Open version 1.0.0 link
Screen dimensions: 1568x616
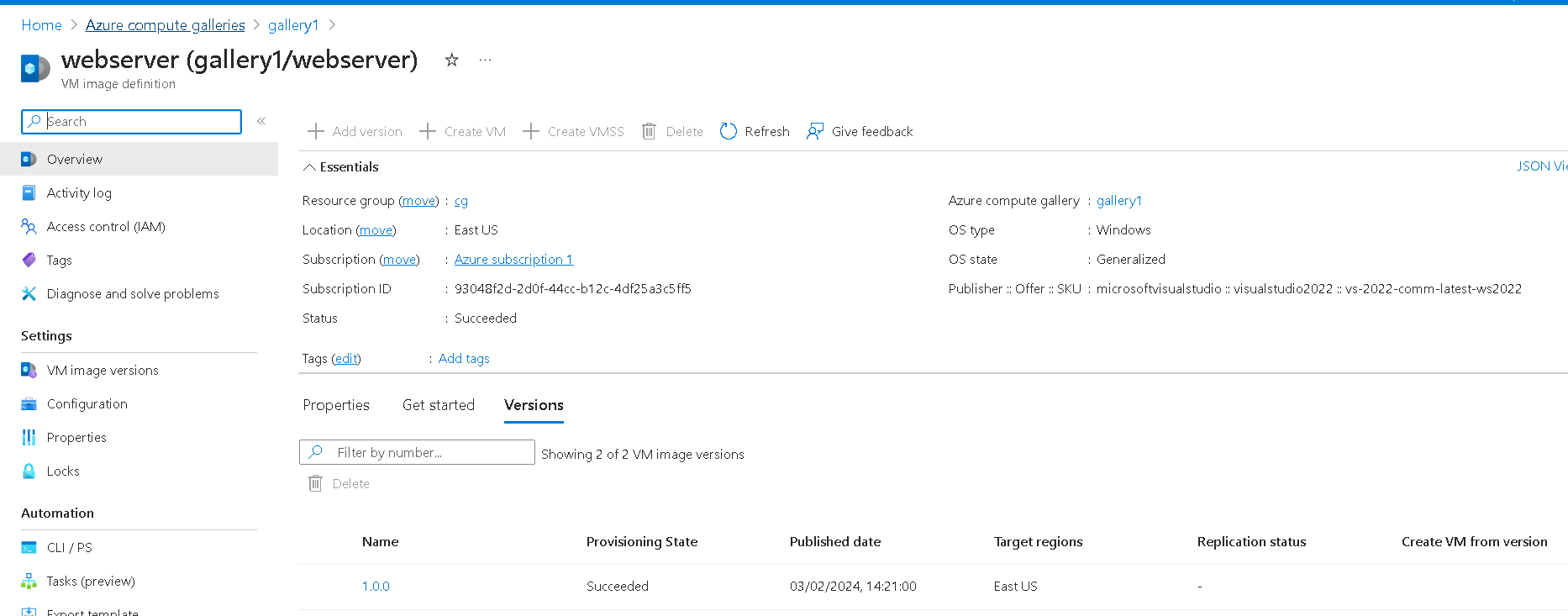(x=376, y=586)
